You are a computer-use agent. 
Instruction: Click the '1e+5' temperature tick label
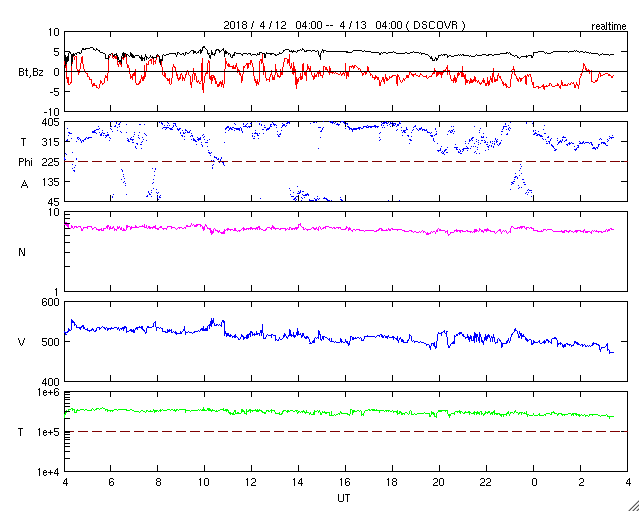coord(48,432)
